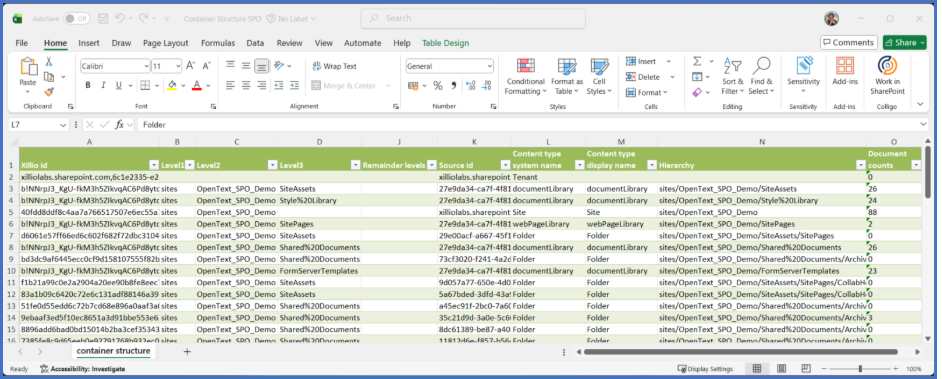Add a new sheet with plus button
This screenshot has height=379, width=942.
187,351
